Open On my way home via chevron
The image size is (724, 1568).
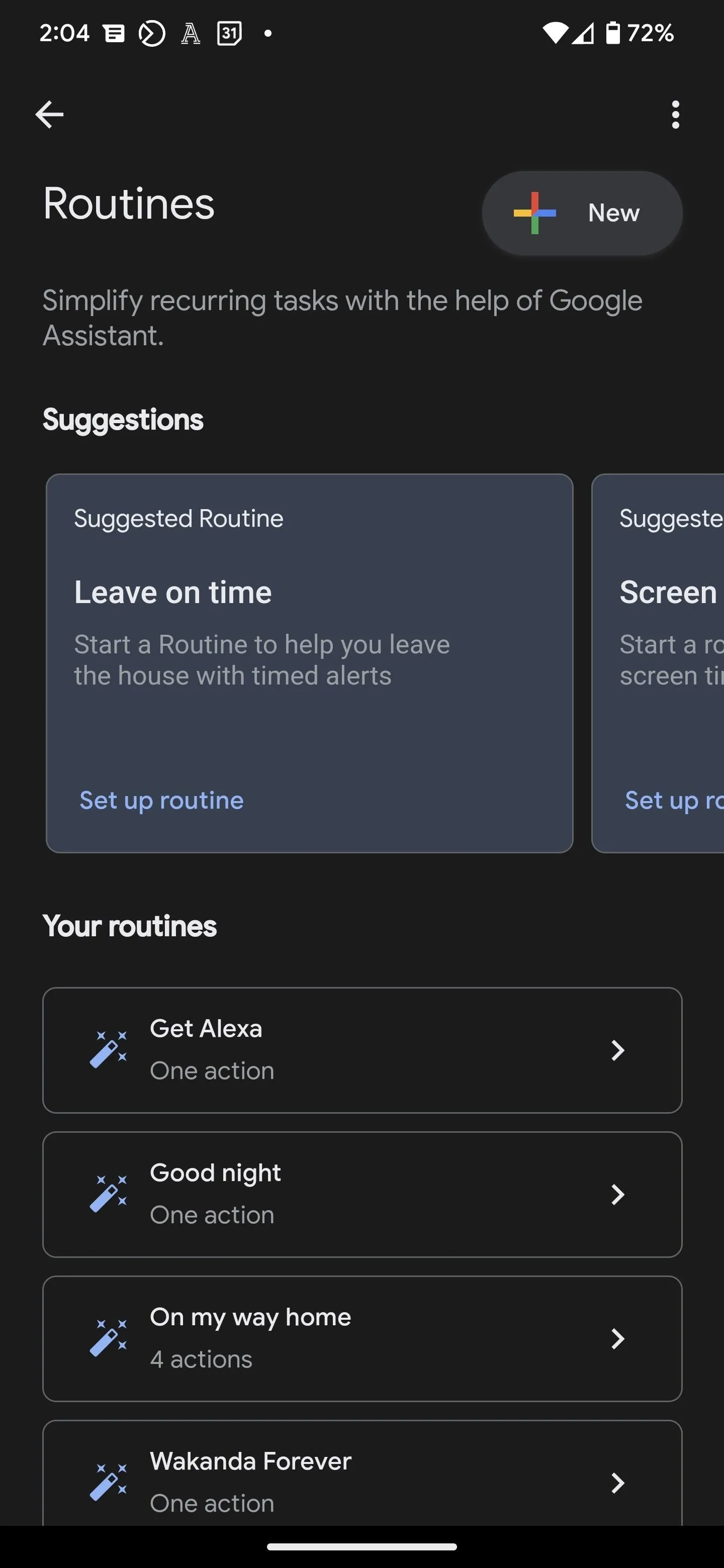click(617, 1338)
